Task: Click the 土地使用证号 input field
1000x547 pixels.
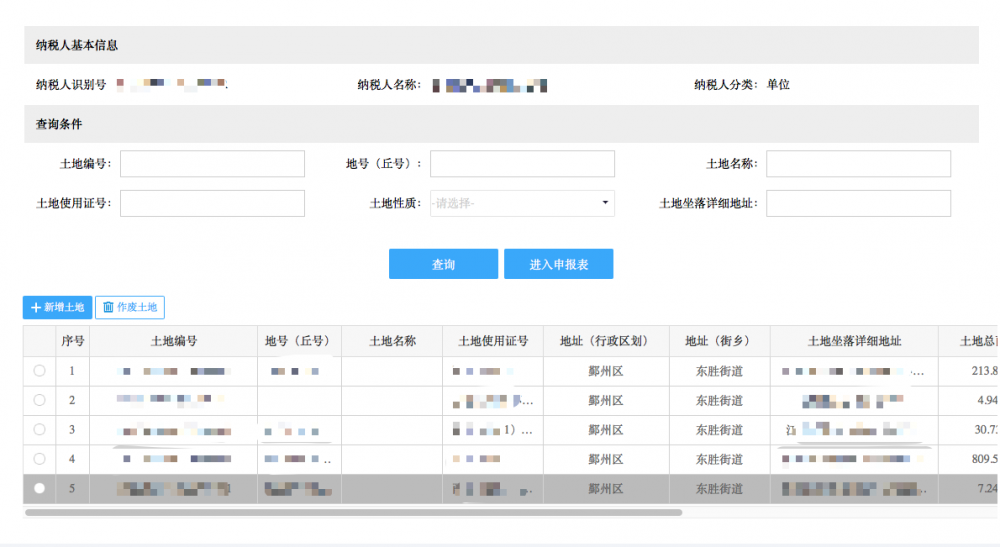Action: [212, 203]
